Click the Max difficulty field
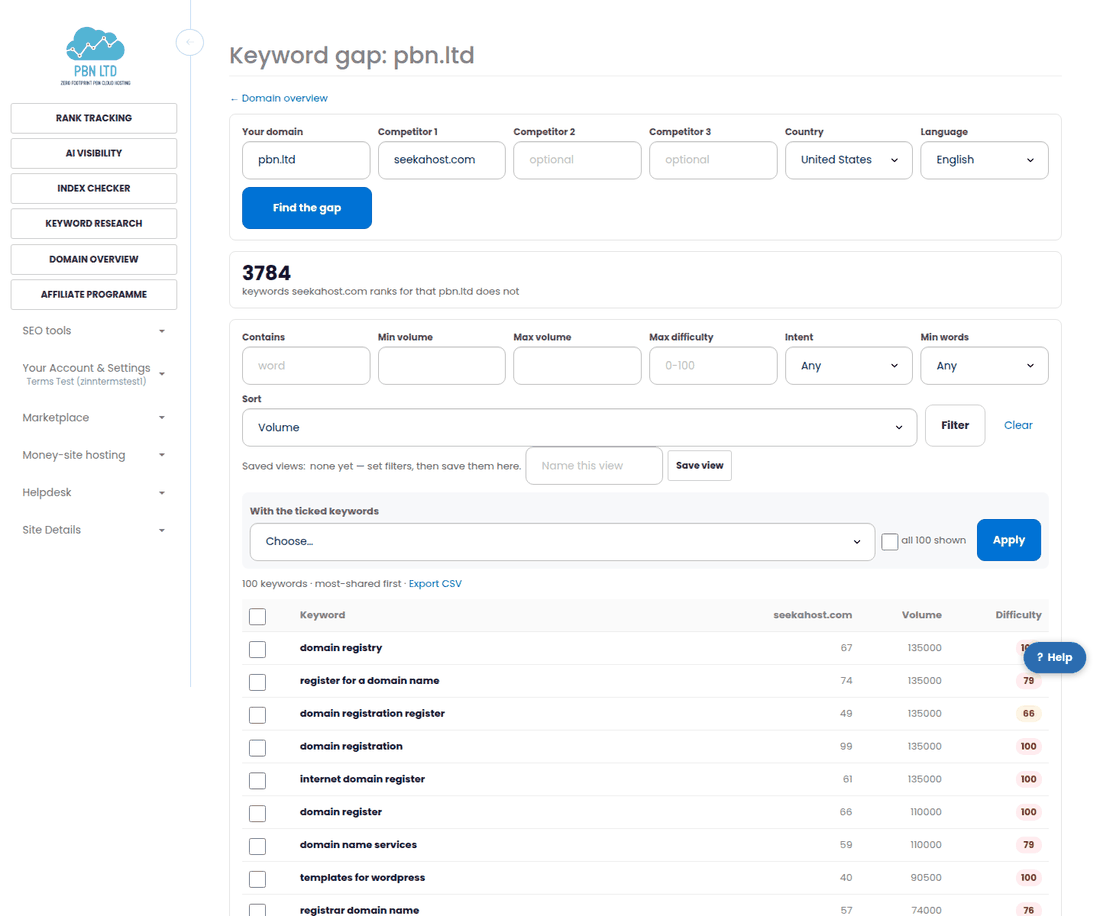The height and width of the screenshot is (916, 1100). 713,365
